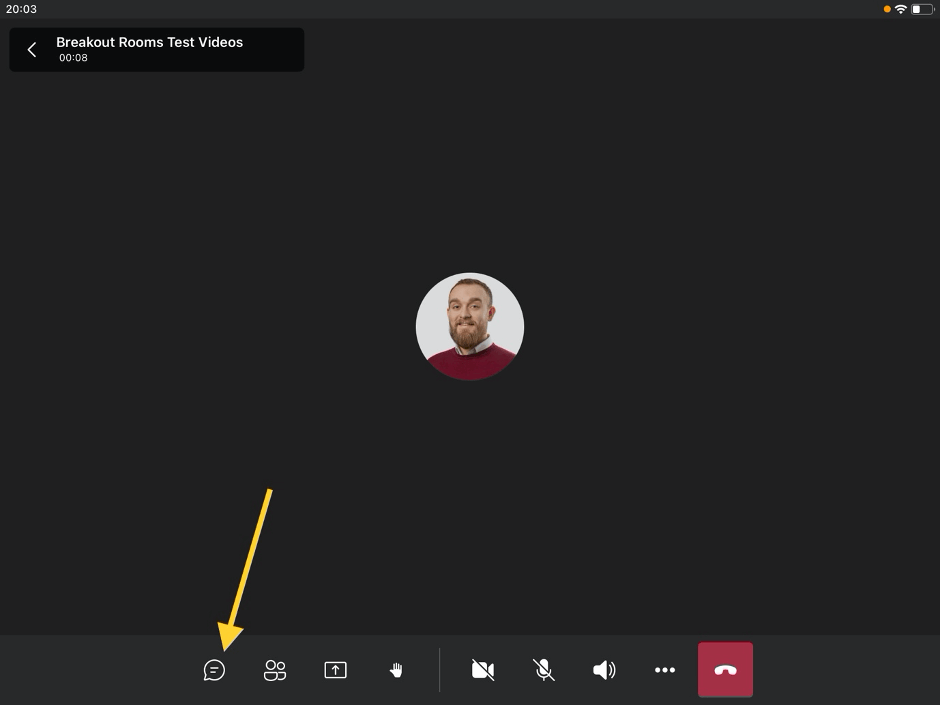Click the battery indicator
The image size is (941, 706).
tap(922, 9)
